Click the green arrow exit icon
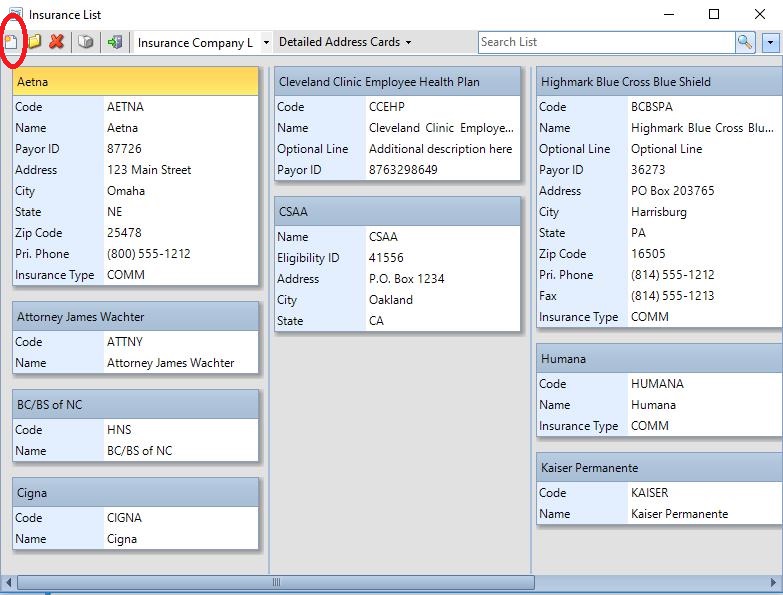 (x=115, y=42)
